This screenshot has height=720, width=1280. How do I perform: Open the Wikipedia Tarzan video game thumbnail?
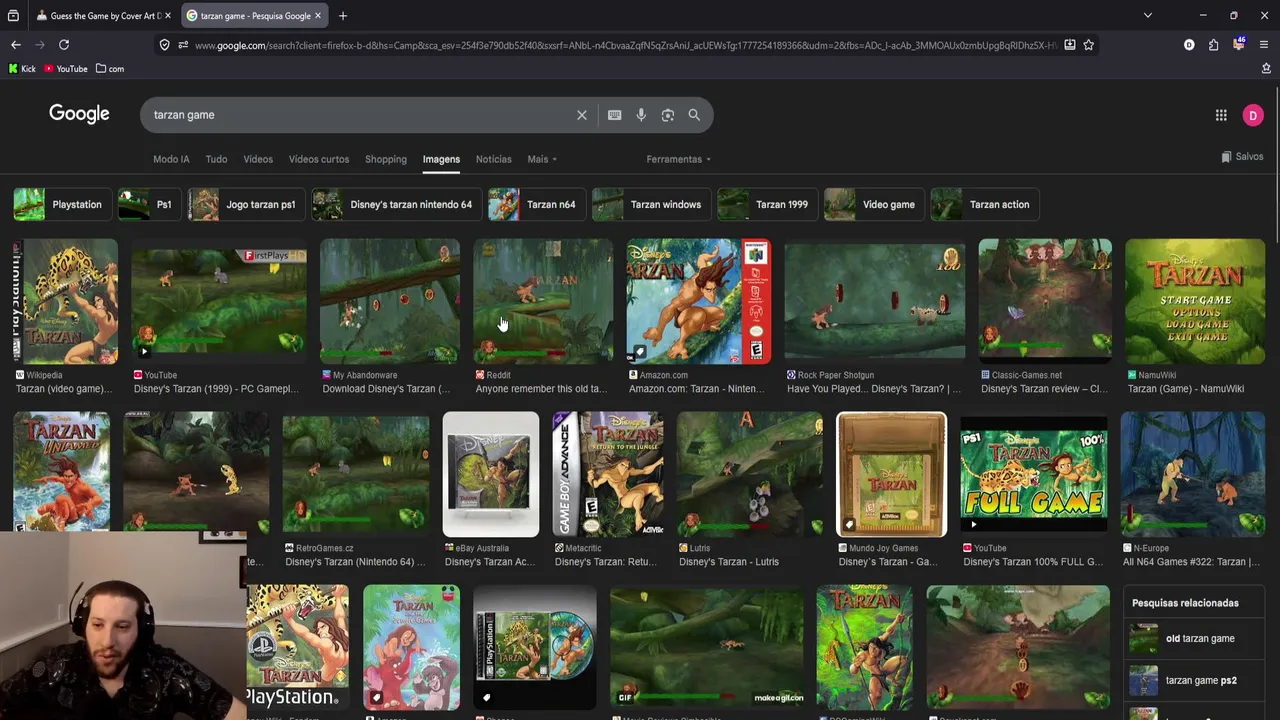click(65, 301)
